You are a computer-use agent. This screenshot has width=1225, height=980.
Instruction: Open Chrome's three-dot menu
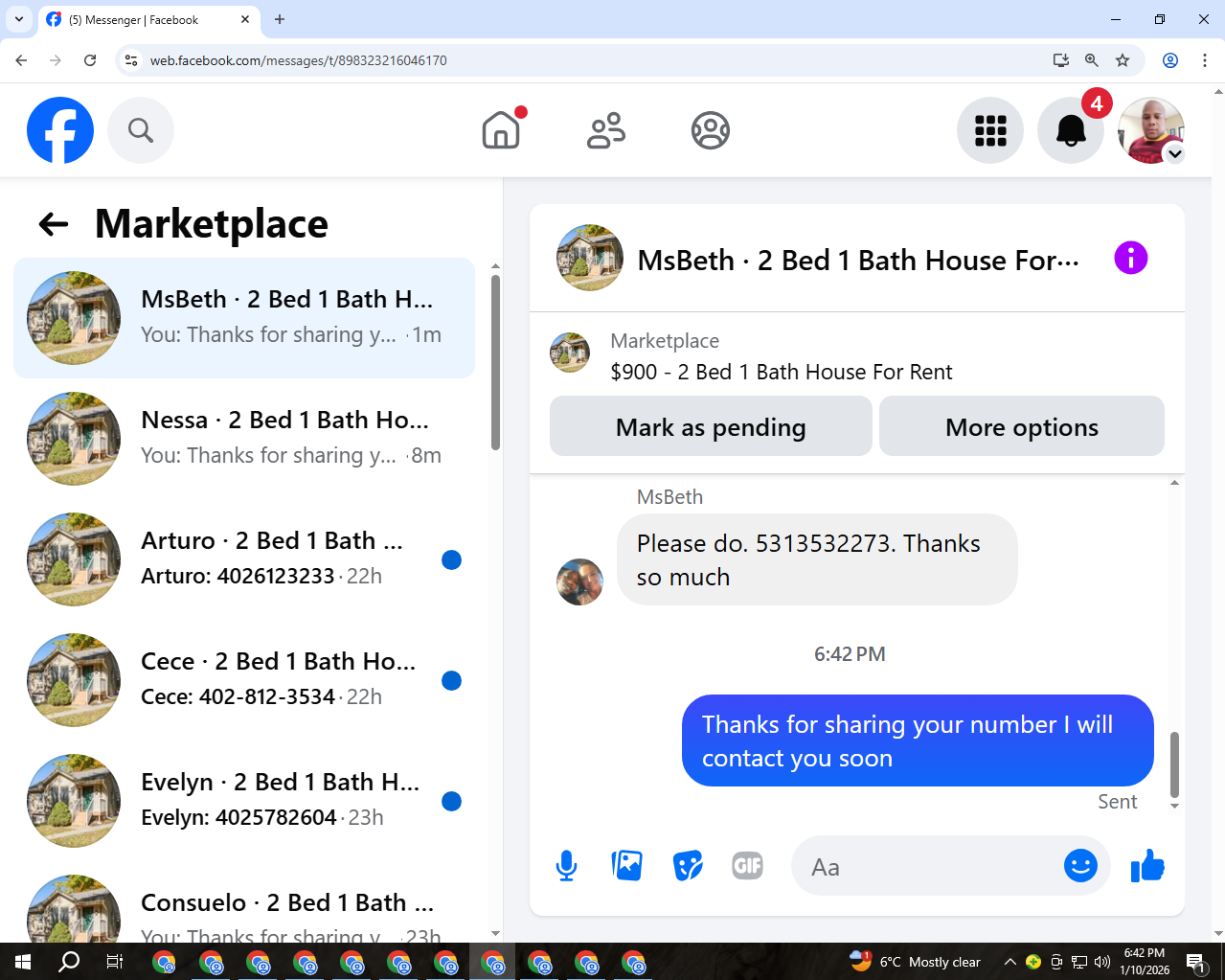click(1205, 60)
